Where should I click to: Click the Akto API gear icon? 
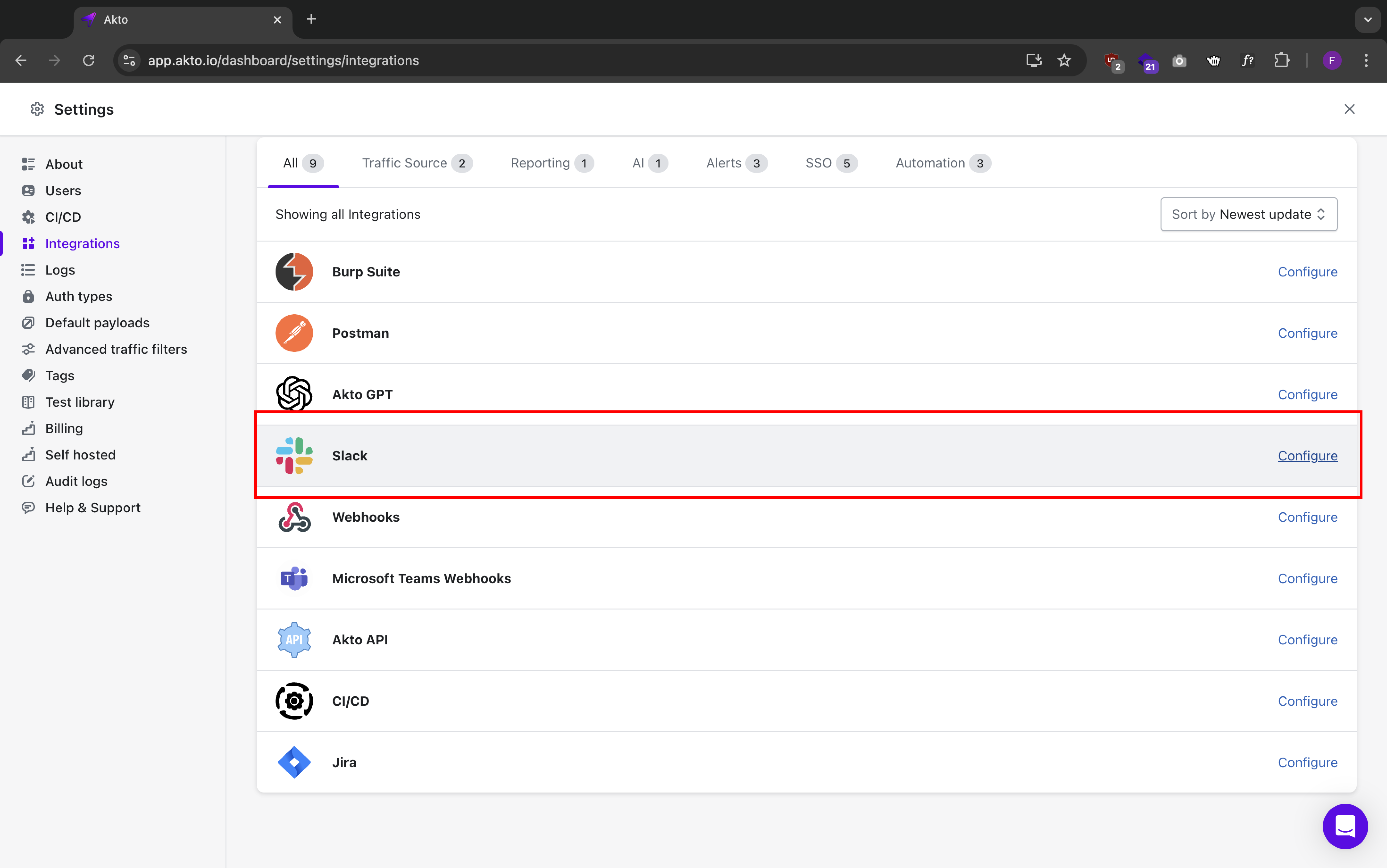[294, 639]
